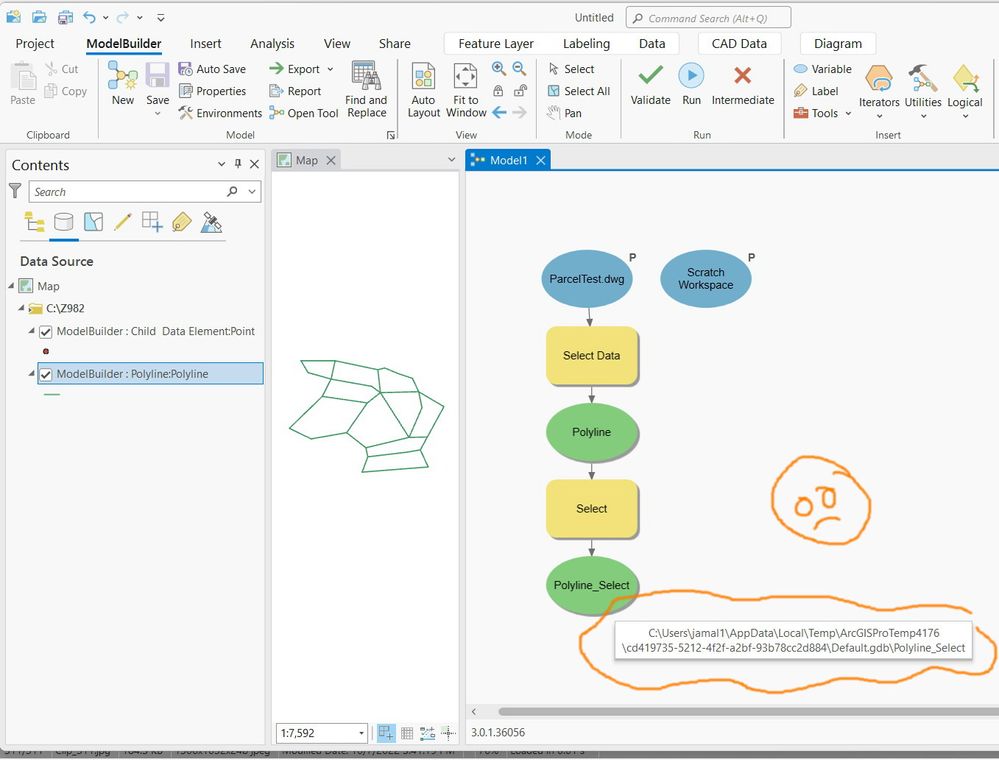Viewport: 999px width, 760px height.
Task: Generate a model Report
Action: 295,91
